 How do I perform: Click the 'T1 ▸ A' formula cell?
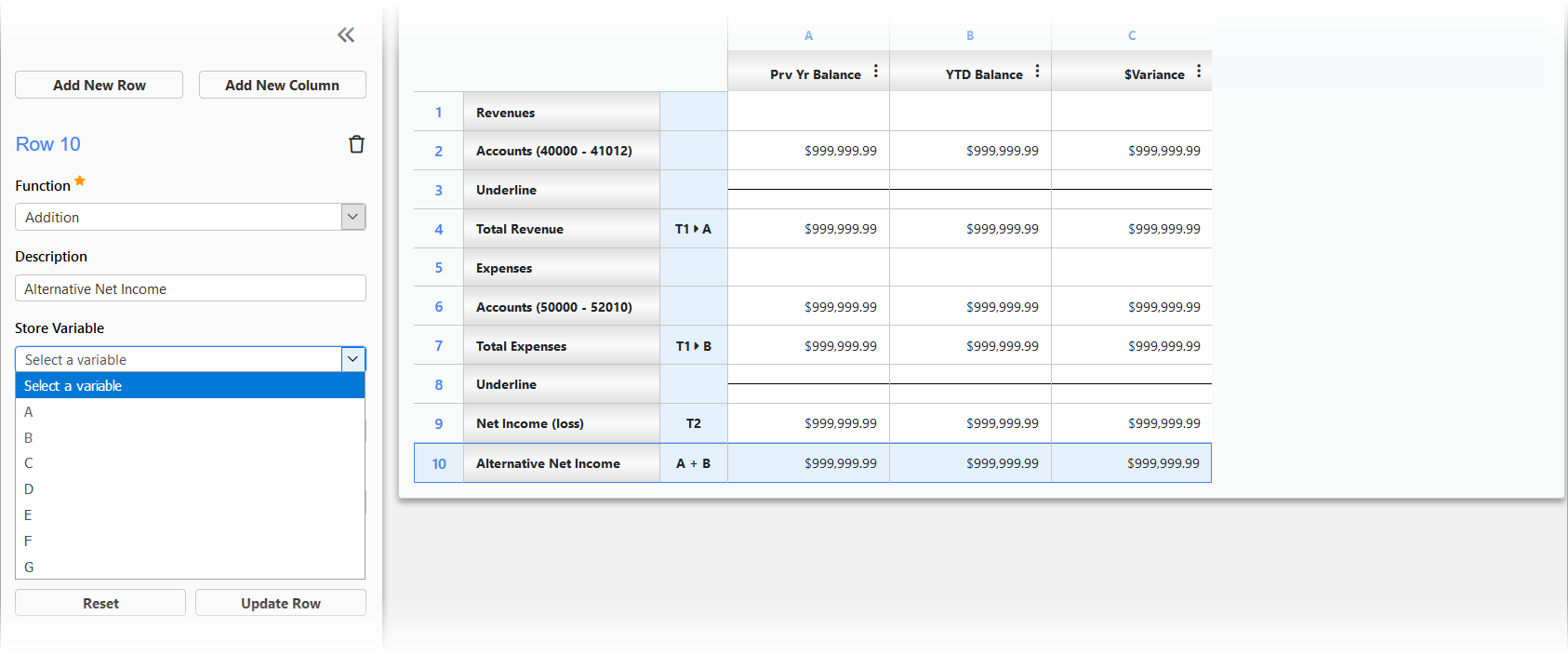click(694, 229)
